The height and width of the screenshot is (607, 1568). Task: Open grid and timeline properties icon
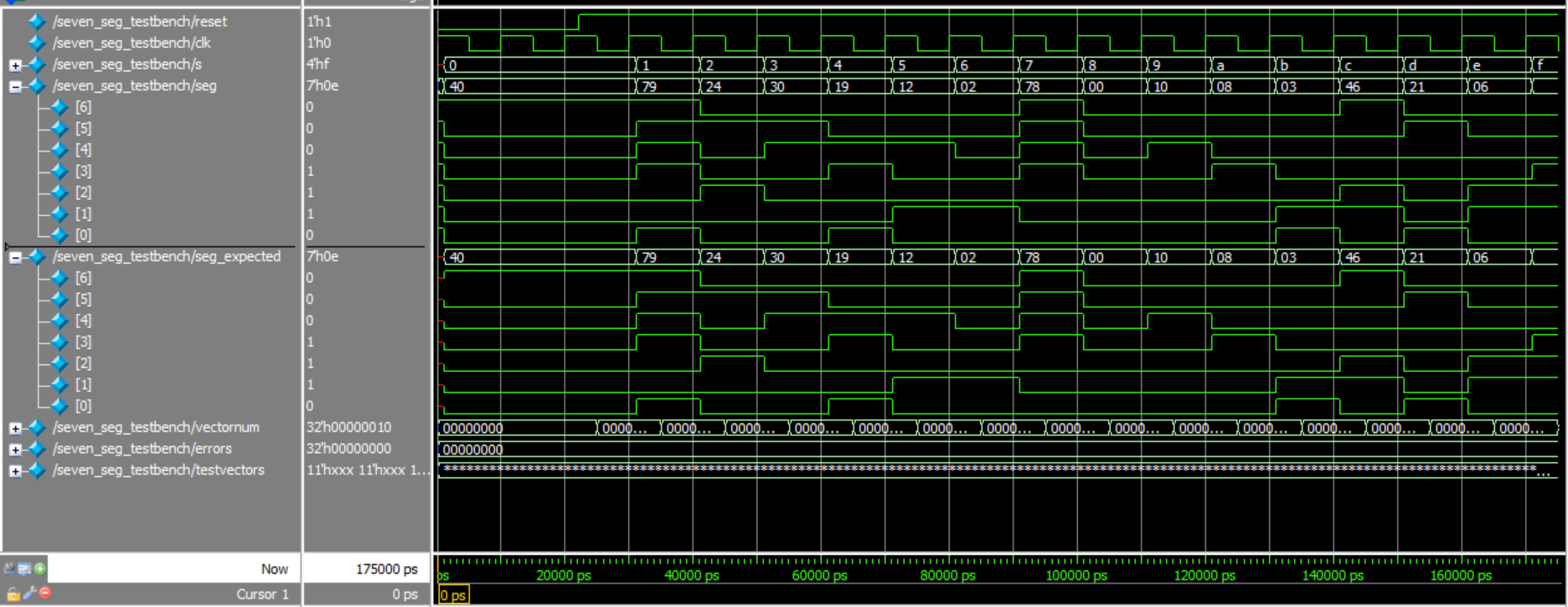pyautogui.click(x=24, y=569)
